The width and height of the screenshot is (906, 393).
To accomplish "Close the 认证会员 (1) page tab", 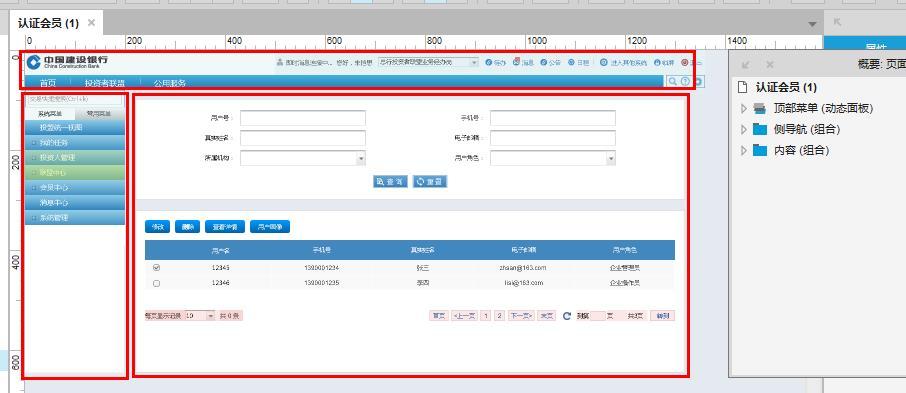I will pyautogui.click(x=91, y=23).
